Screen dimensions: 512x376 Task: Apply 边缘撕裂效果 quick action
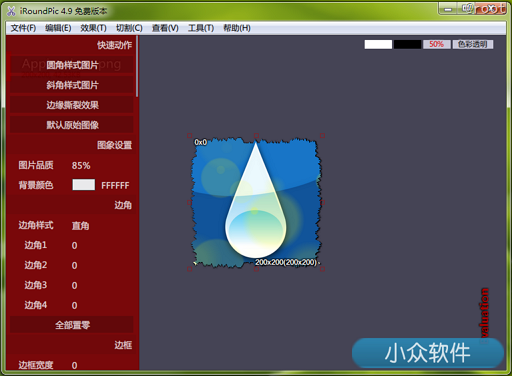[72, 105]
